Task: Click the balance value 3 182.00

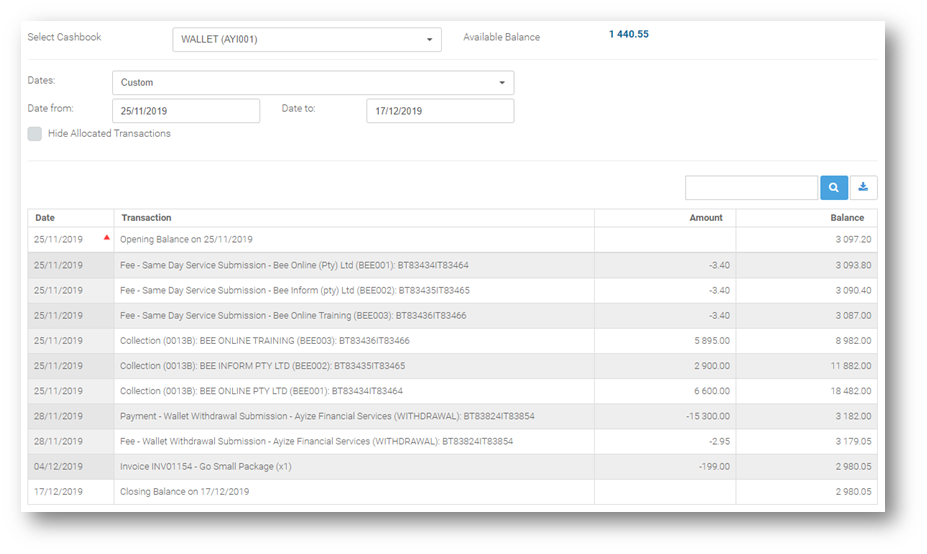Action: pos(853,416)
